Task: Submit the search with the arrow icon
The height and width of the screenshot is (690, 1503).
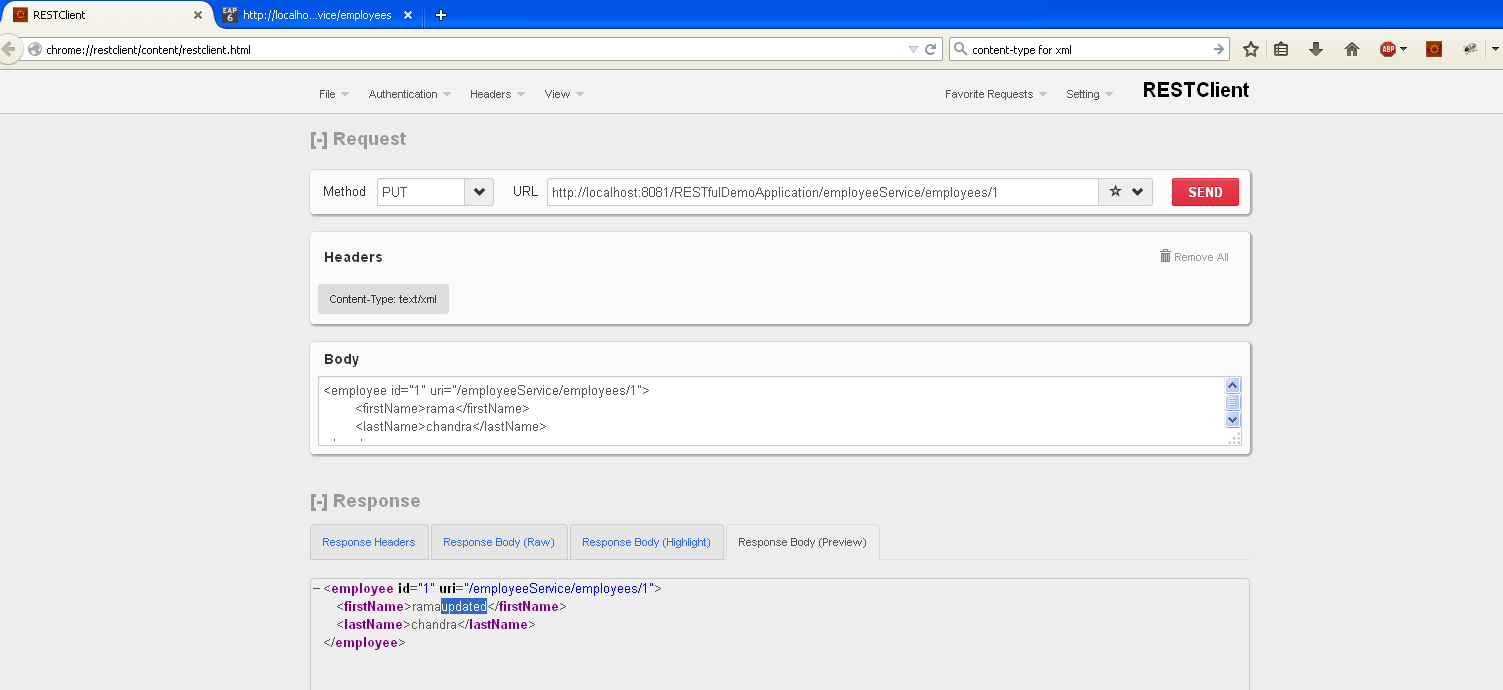Action: (x=1218, y=48)
